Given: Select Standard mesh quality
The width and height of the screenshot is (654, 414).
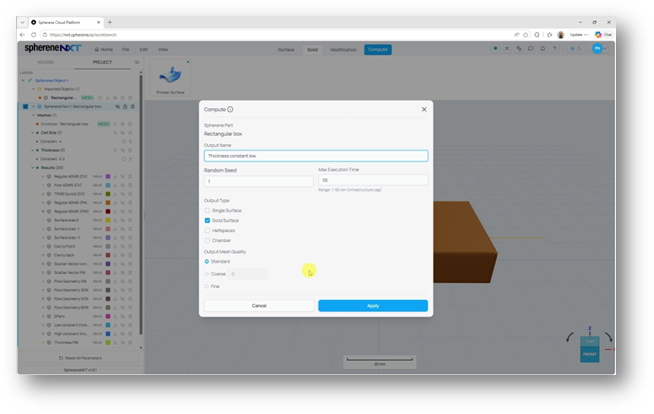Looking at the screenshot, I should click(207, 261).
